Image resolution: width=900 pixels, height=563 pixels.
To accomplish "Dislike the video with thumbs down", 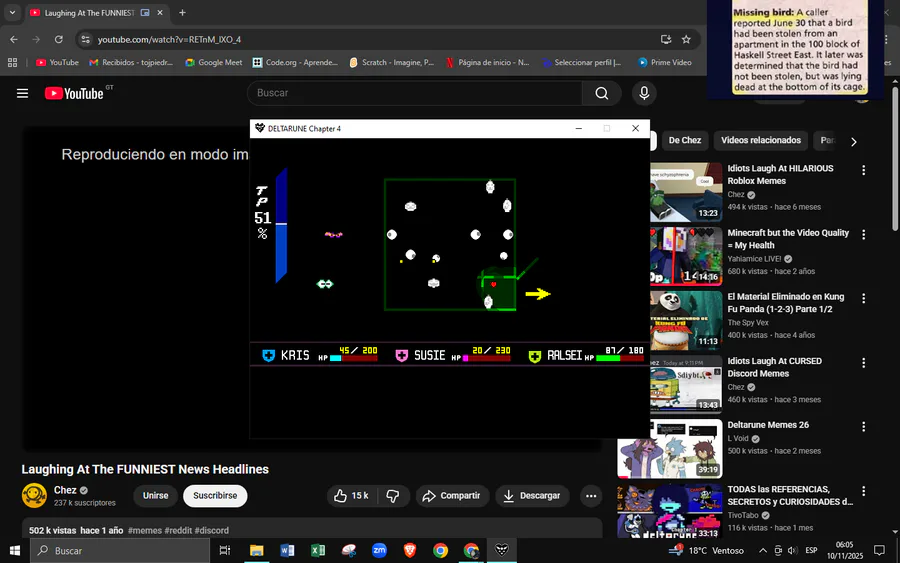I will coord(393,496).
